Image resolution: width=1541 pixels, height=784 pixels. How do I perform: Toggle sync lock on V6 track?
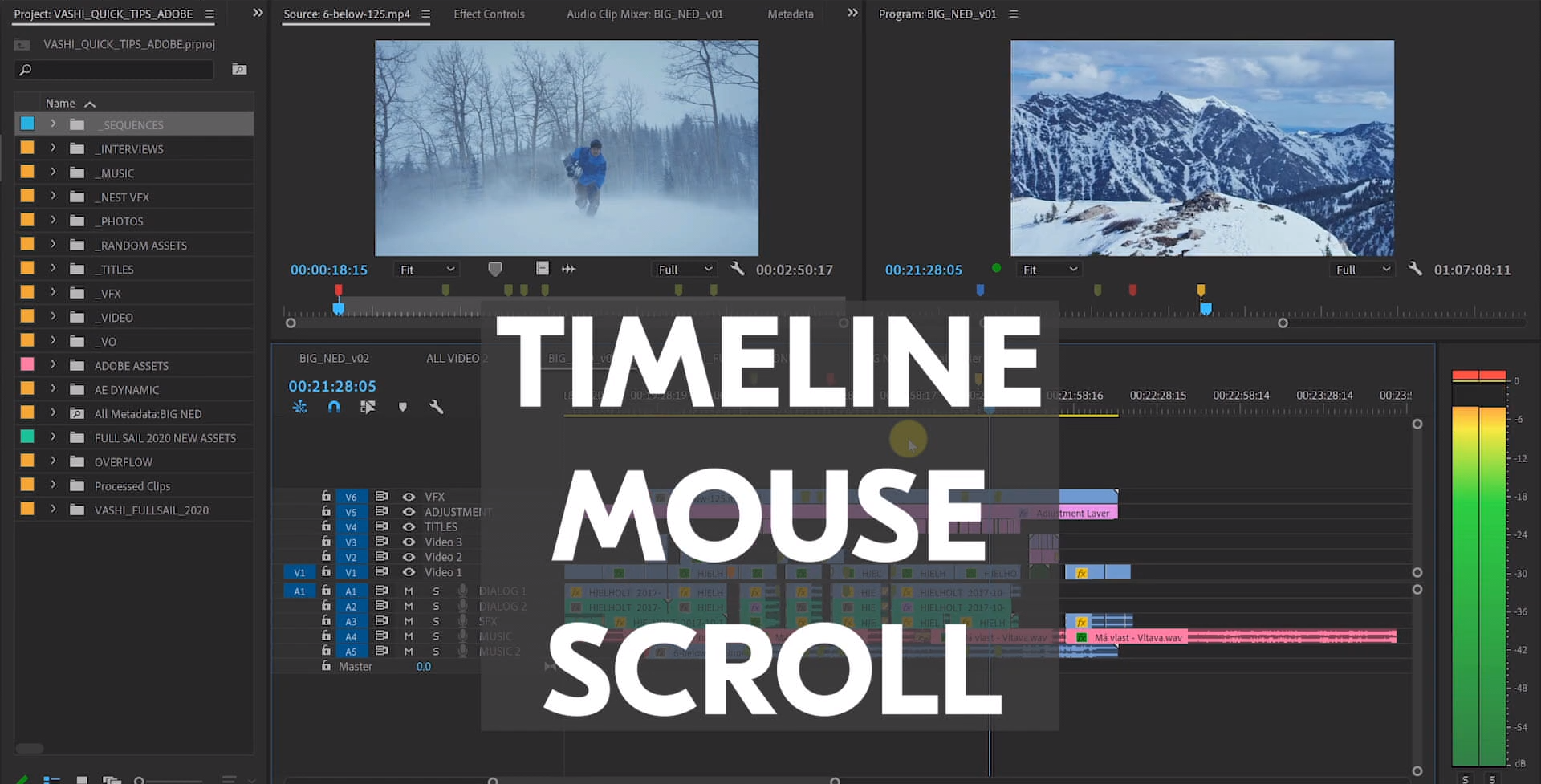click(382, 497)
